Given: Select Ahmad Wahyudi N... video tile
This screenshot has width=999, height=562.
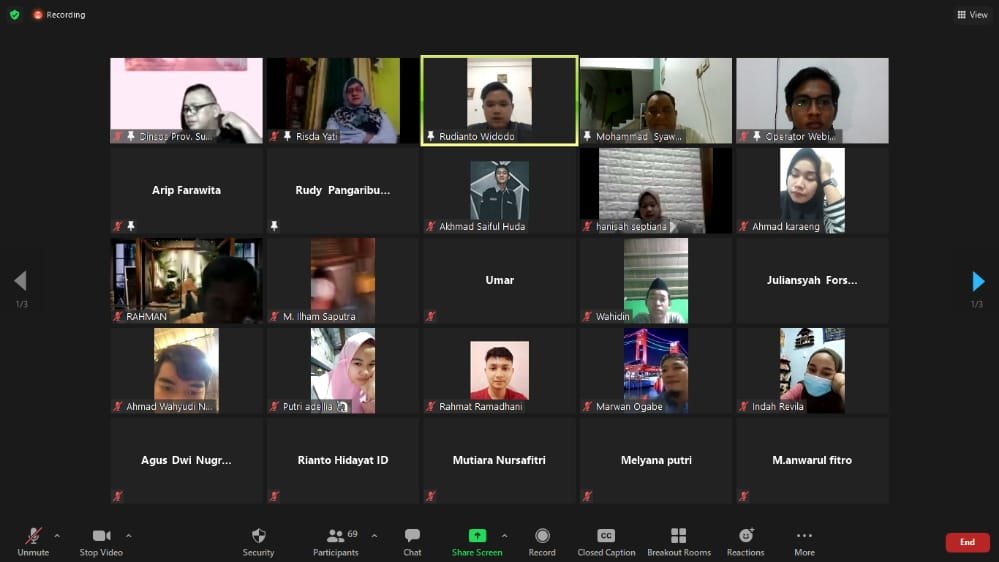Looking at the screenshot, I should coord(186,370).
